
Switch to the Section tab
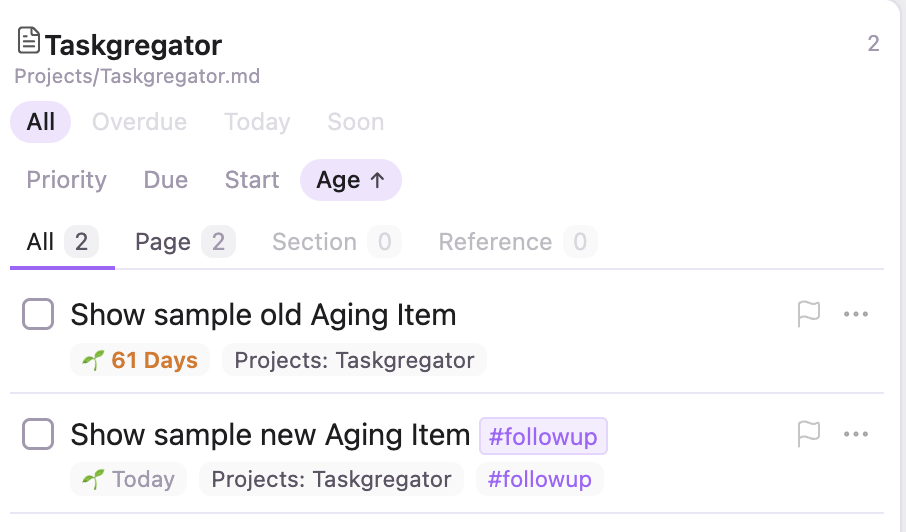point(336,241)
